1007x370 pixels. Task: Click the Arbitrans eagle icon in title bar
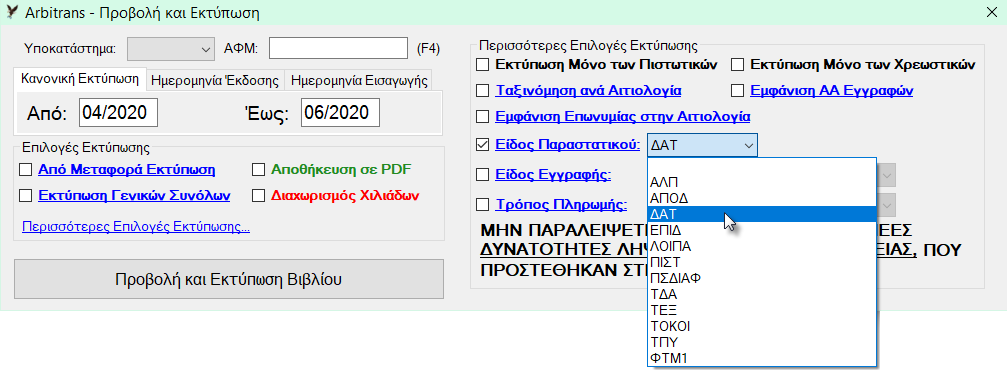(11, 12)
